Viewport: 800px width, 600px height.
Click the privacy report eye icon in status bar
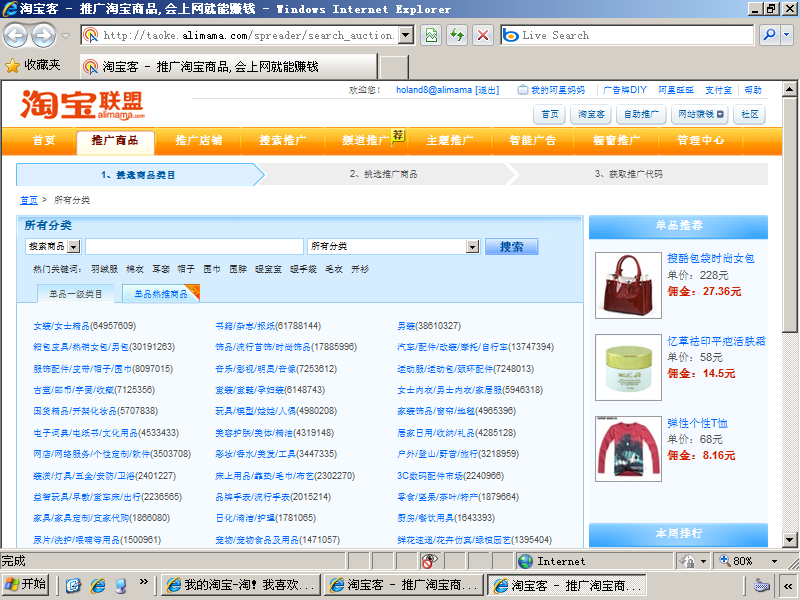click(x=430, y=561)
